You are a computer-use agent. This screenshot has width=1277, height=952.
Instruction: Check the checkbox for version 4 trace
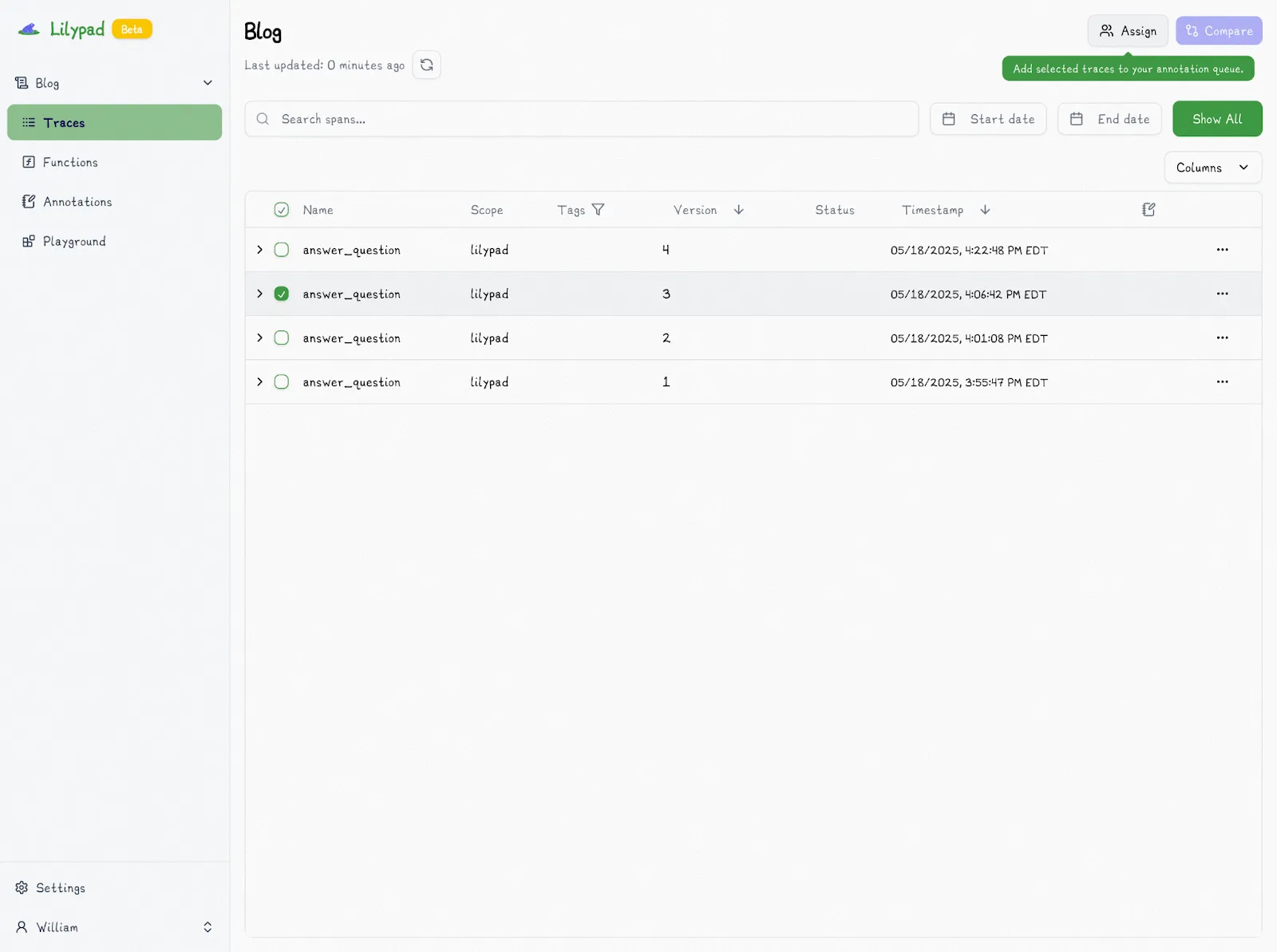(281, 249)
